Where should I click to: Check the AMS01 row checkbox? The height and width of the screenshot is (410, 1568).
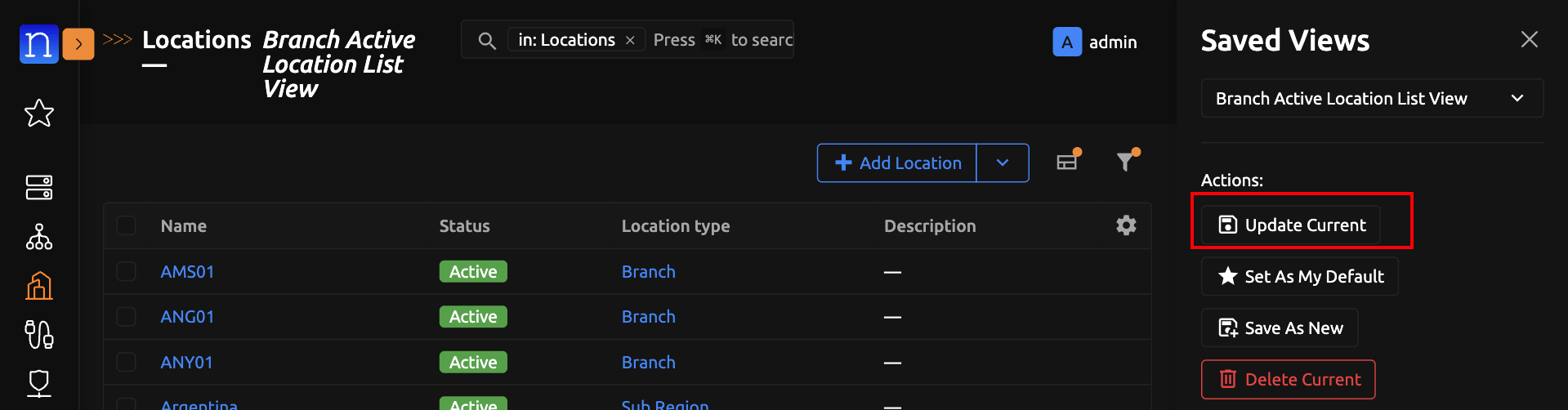click(x=127, y=271)
